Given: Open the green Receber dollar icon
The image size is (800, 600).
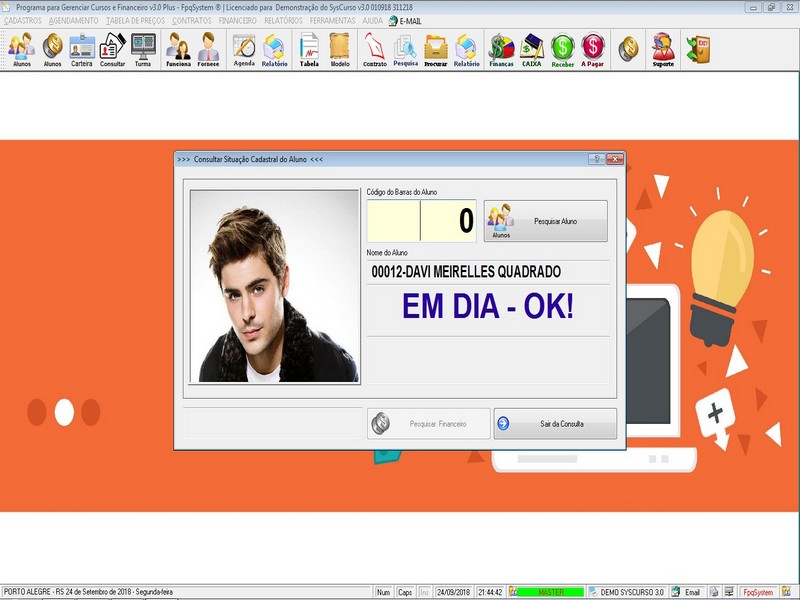Looking at the screenshot, I should click(x=562, y=49).
